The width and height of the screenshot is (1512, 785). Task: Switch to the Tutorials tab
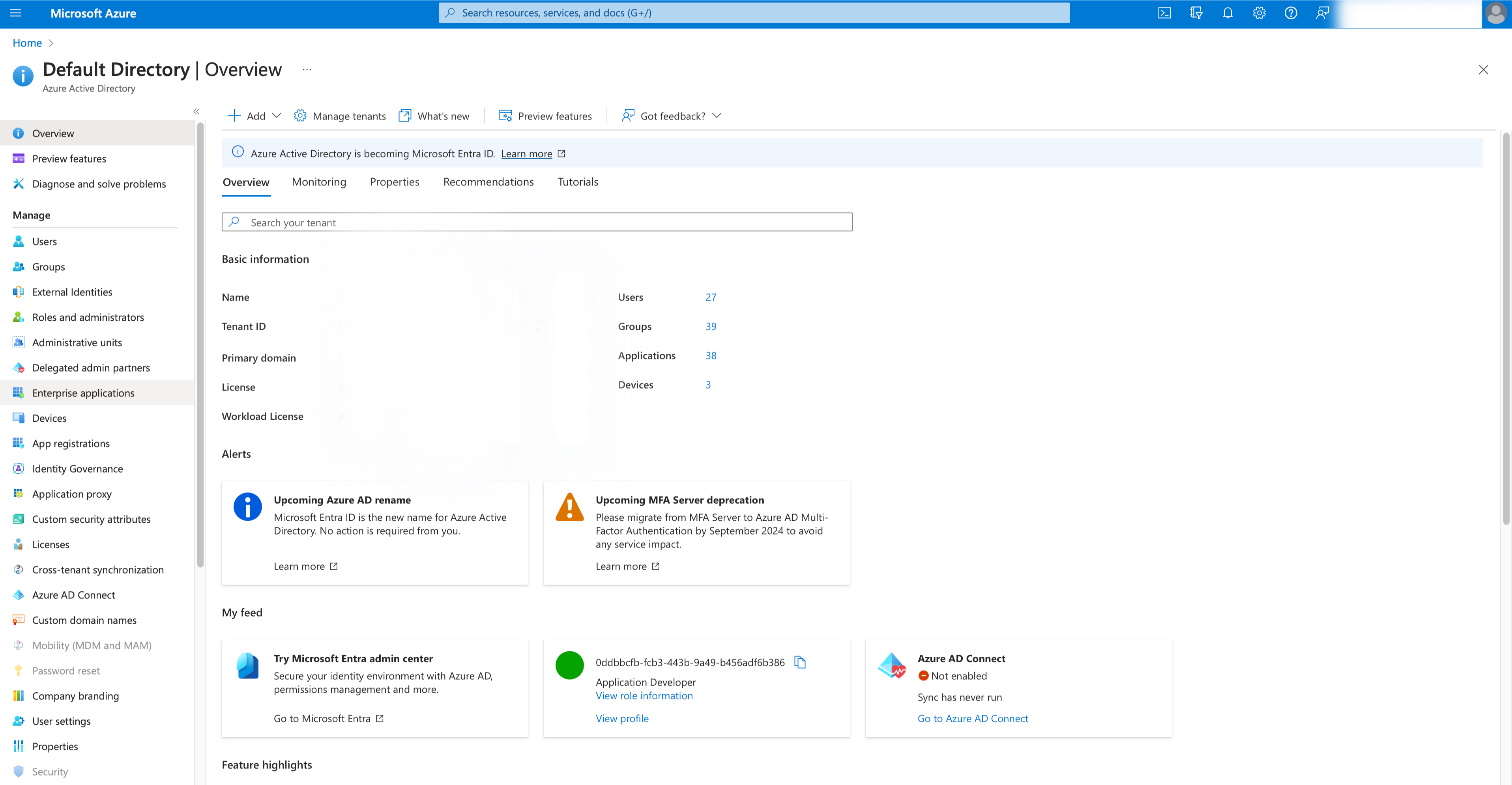[x=578, y=182]
